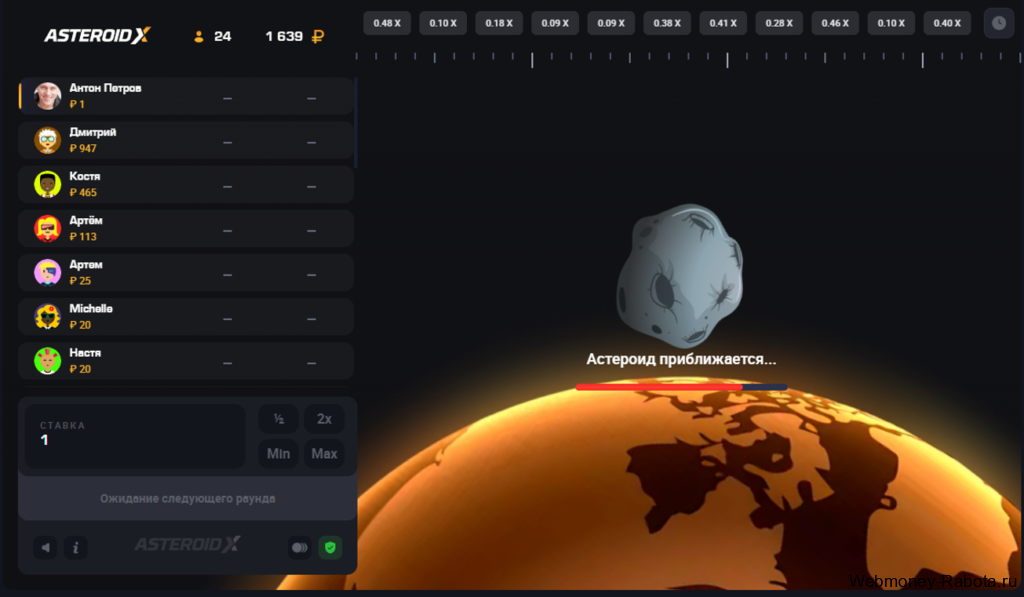This screenshot has height=597, width=1024.
Task: Open game info icon
Action: click(x=76, y=547)
